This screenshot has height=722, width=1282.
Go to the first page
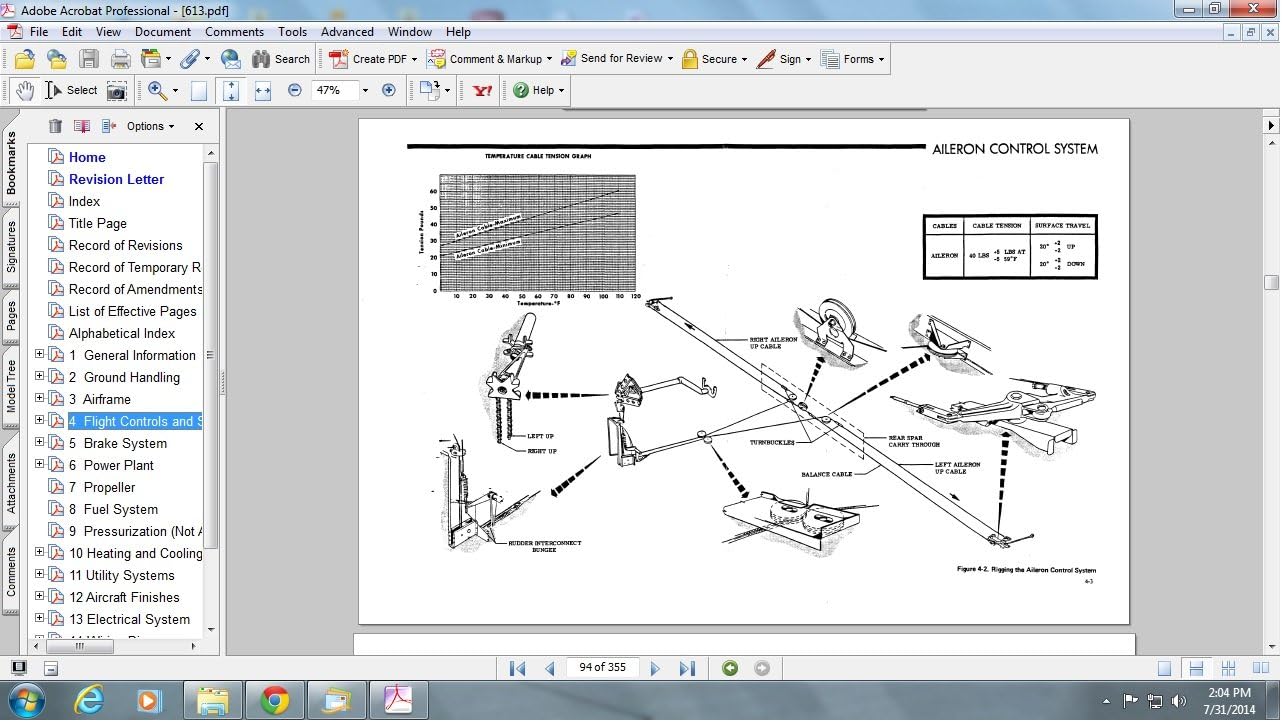click(517, 668)
